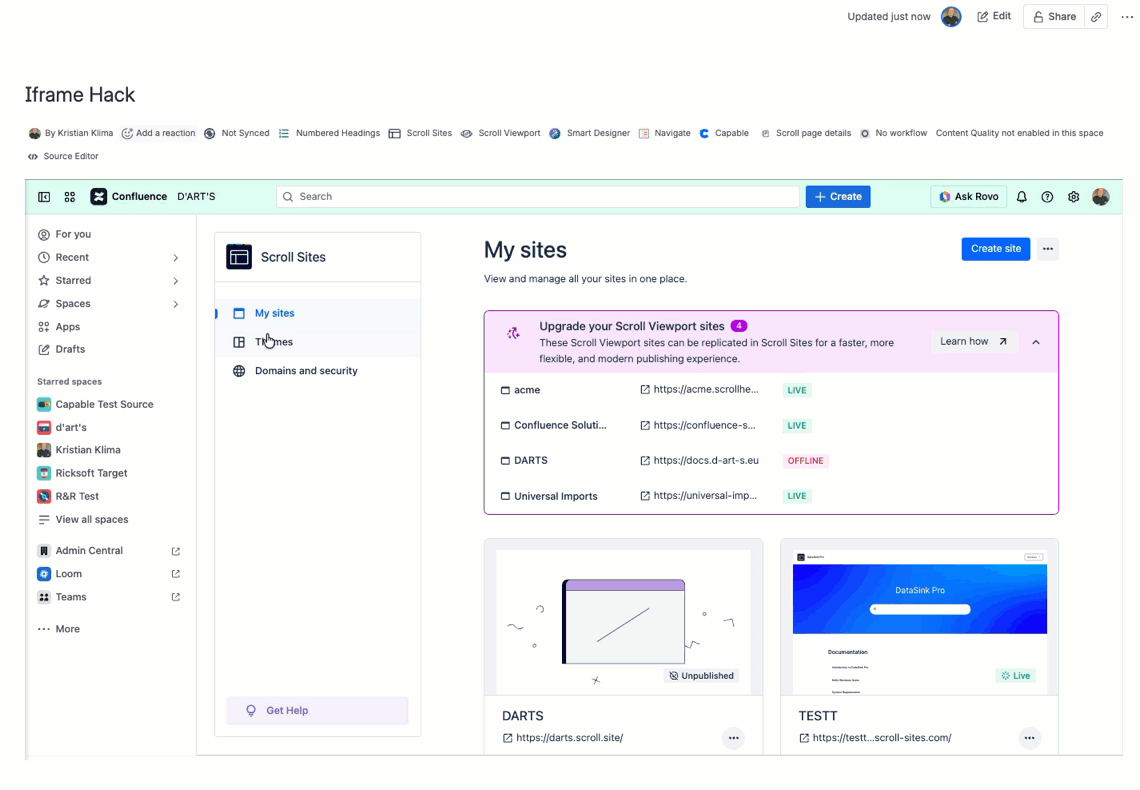Open the Confluence settings gear

tap(1073, 197)
